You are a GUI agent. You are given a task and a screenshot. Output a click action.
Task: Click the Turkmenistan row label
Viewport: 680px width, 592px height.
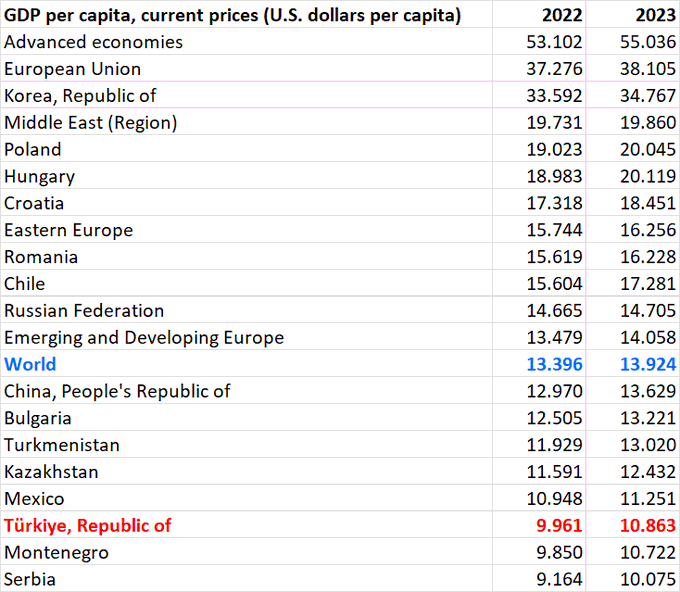[x=62, y=445]
